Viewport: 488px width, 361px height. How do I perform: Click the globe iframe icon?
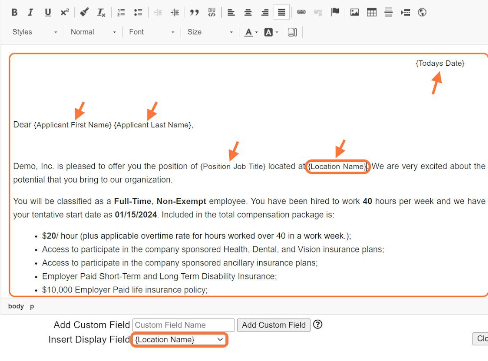pos(422,13)
